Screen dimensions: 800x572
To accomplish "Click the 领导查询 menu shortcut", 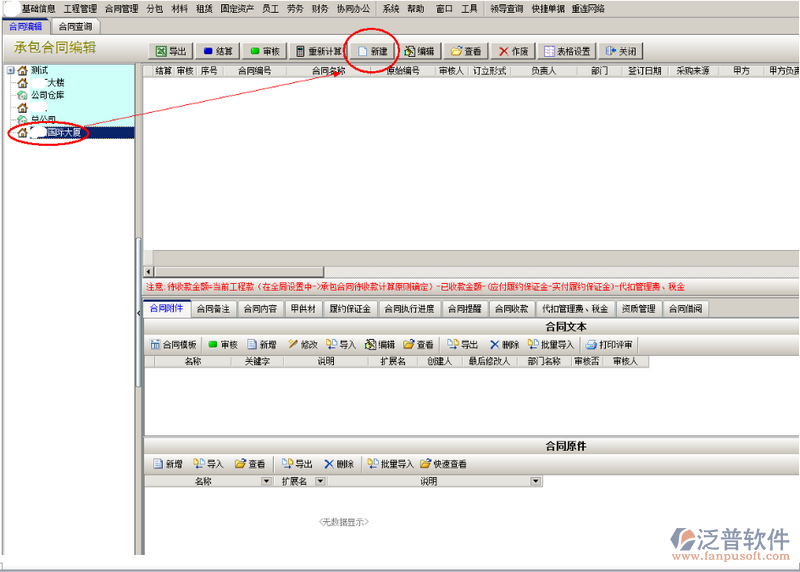I will tap(506, 9).
